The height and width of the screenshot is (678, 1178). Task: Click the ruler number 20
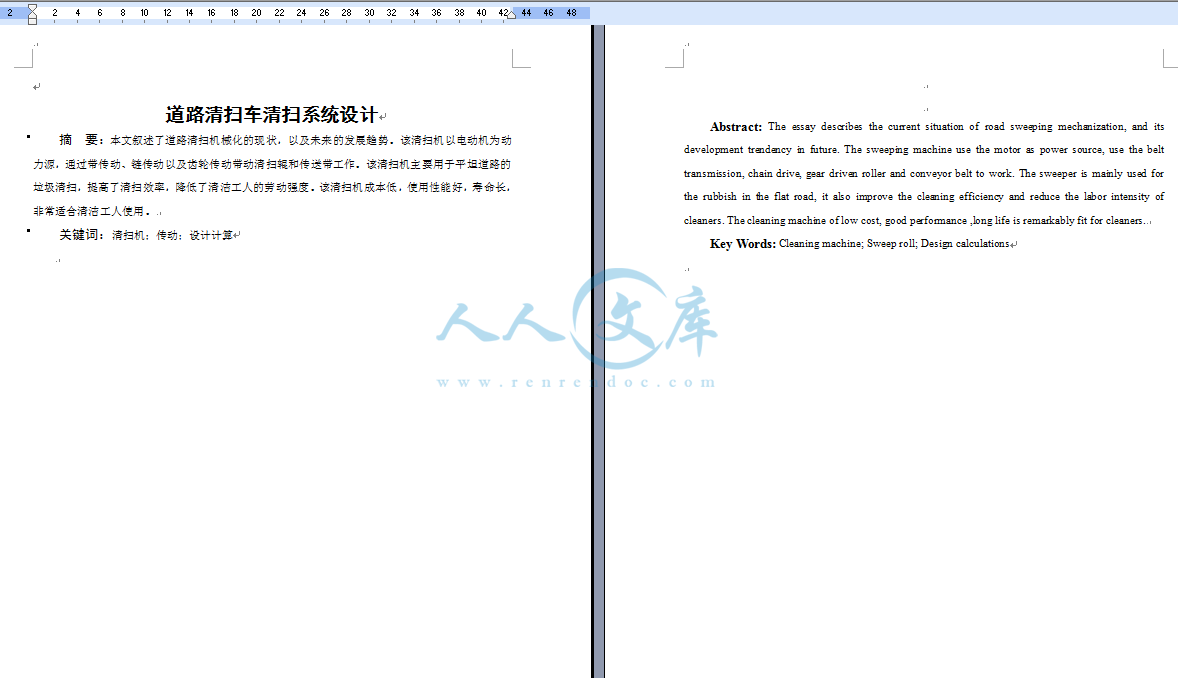tap(256, 13)
